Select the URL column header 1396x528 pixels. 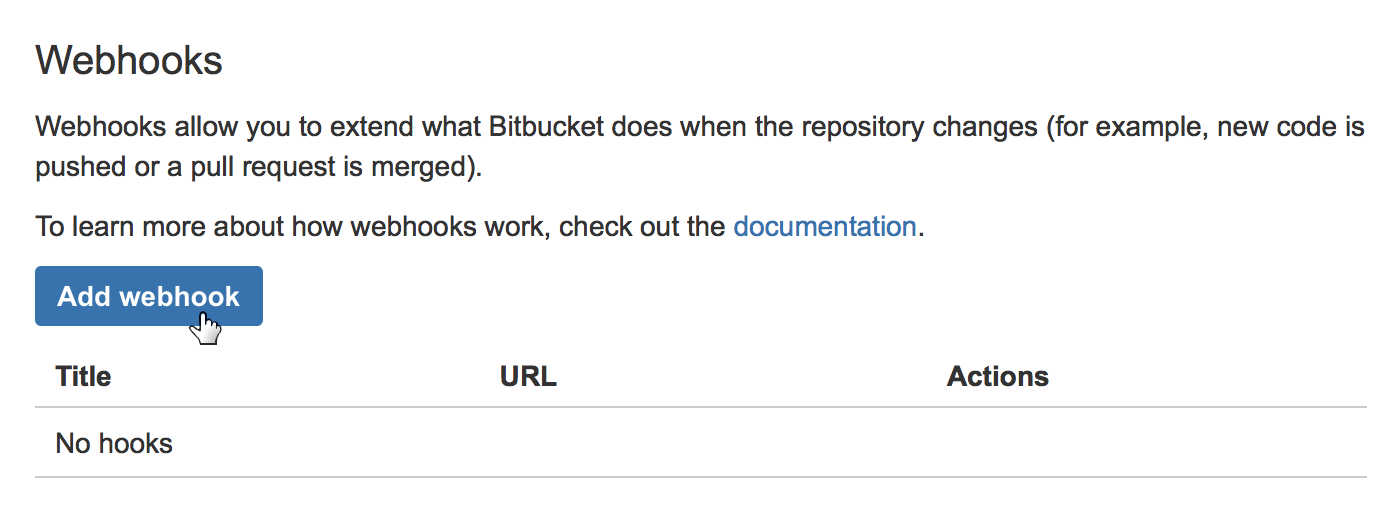(x=528, y=376)
